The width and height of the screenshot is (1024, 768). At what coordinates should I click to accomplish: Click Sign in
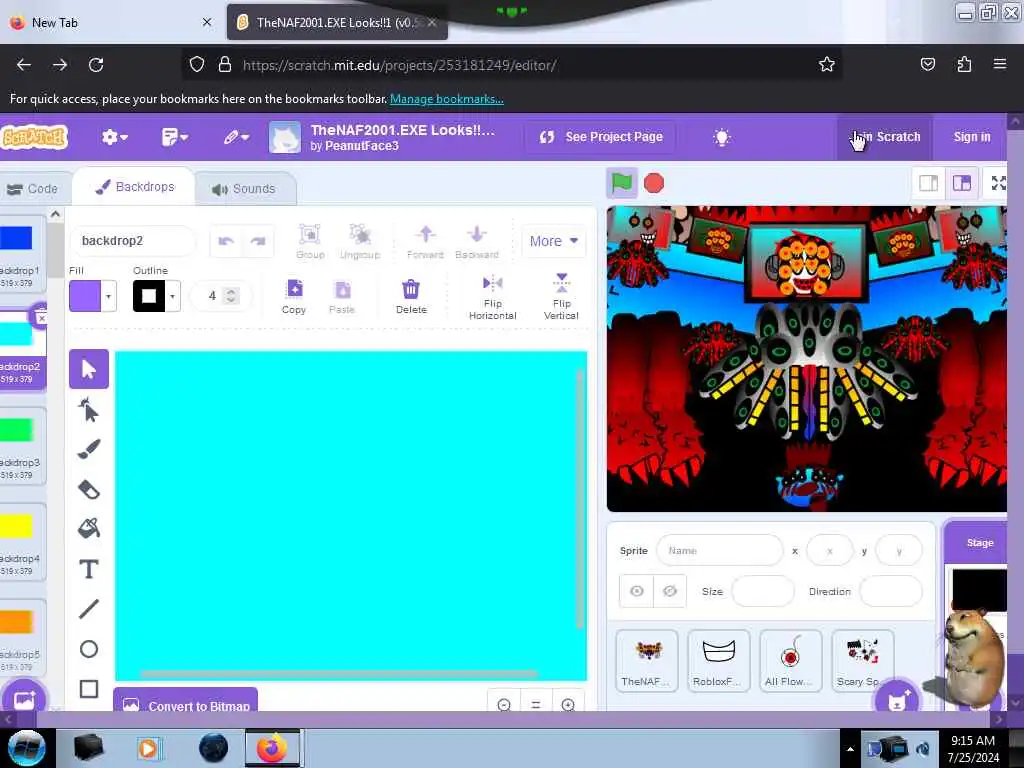tap(972, 137)
